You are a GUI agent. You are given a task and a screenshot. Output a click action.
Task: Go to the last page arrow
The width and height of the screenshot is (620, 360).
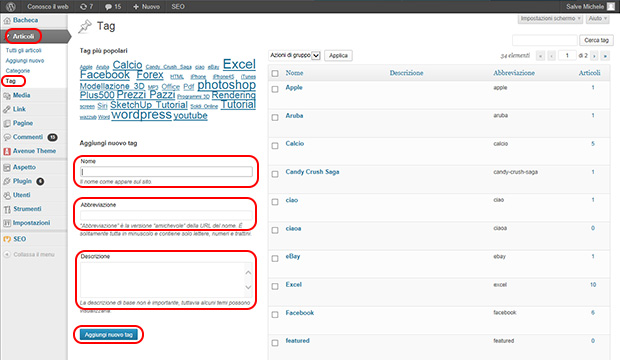click(605, 56)
